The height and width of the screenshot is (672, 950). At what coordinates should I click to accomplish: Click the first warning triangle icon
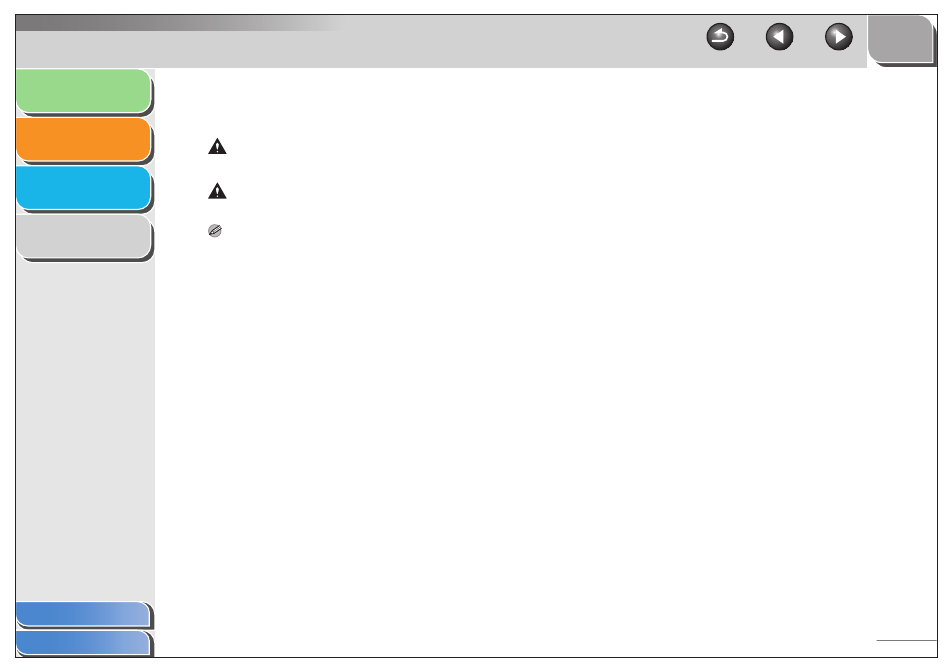[x=217, y=147]
